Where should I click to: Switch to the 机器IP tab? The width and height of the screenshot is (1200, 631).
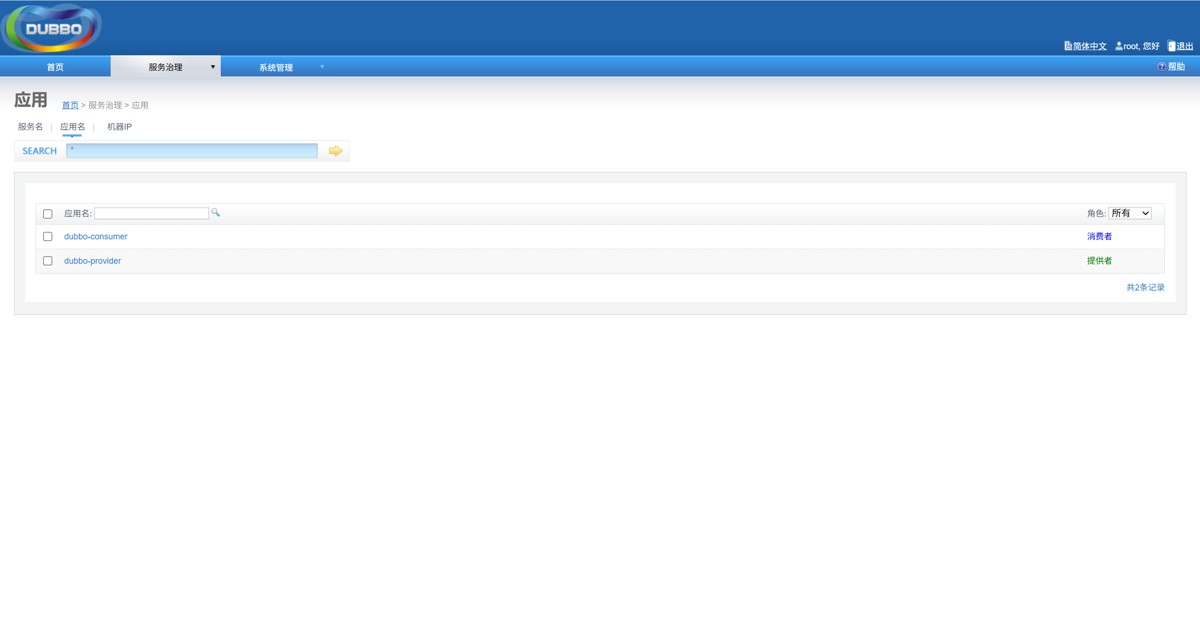click(x=120, y=127)
